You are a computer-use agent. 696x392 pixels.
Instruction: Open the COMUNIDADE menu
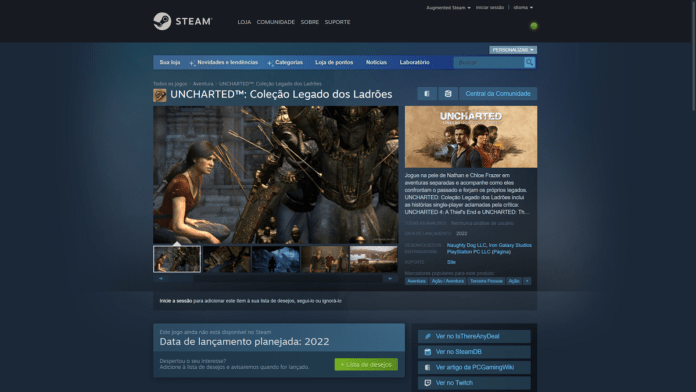[x=276, y=22]
